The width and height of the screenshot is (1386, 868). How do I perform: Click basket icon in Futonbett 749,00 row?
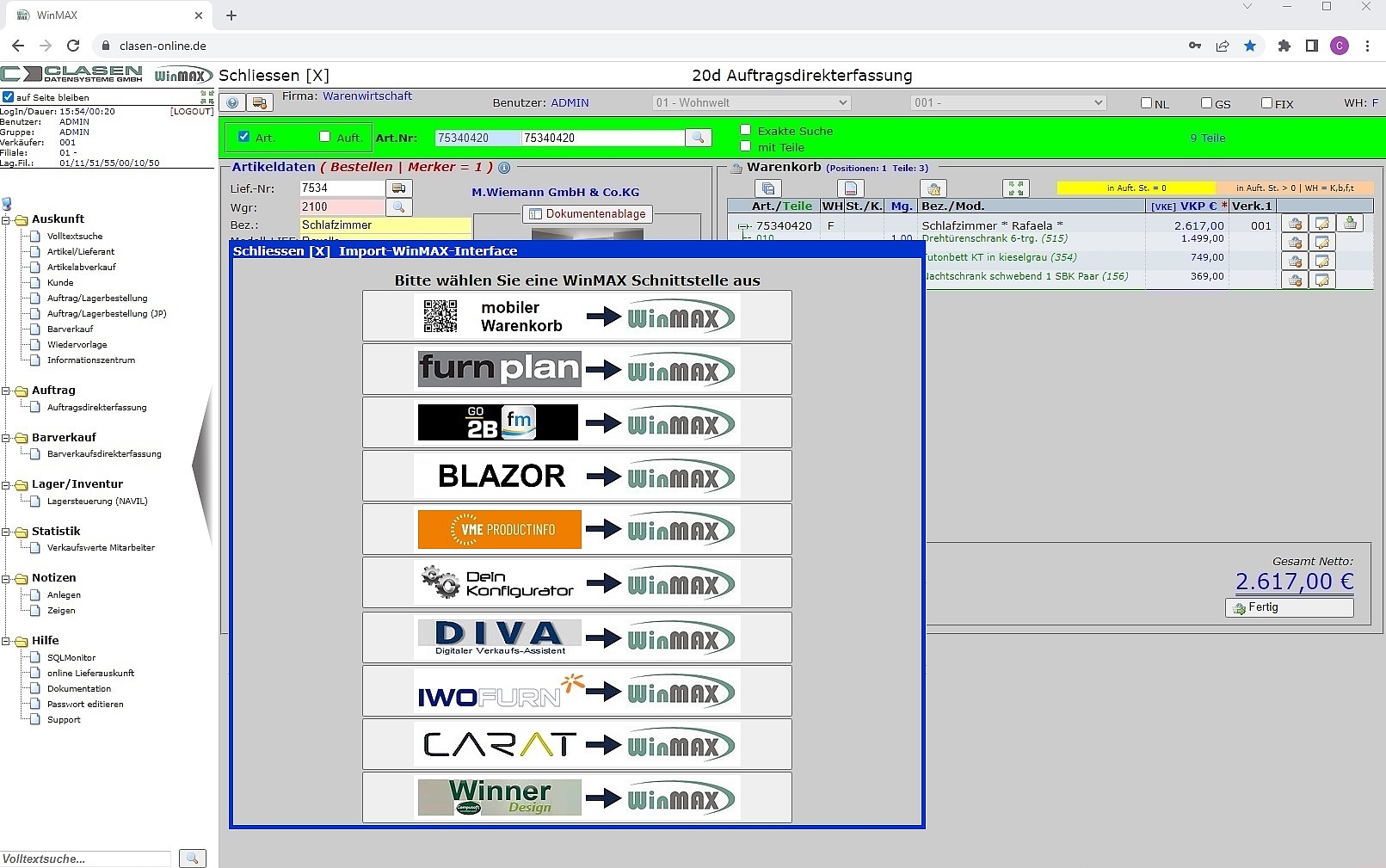click(1295, 261)
